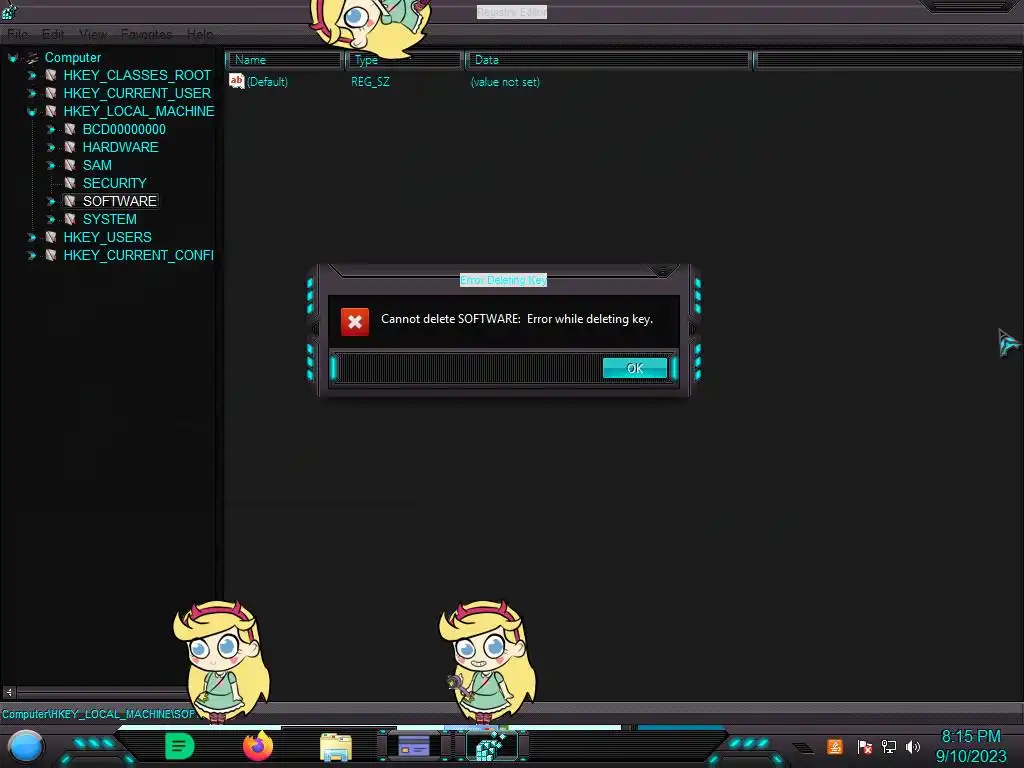Click folder icon beside HARDWARE
The width and height of the screenshot is (1024, 768).
(x=70, y=148)
